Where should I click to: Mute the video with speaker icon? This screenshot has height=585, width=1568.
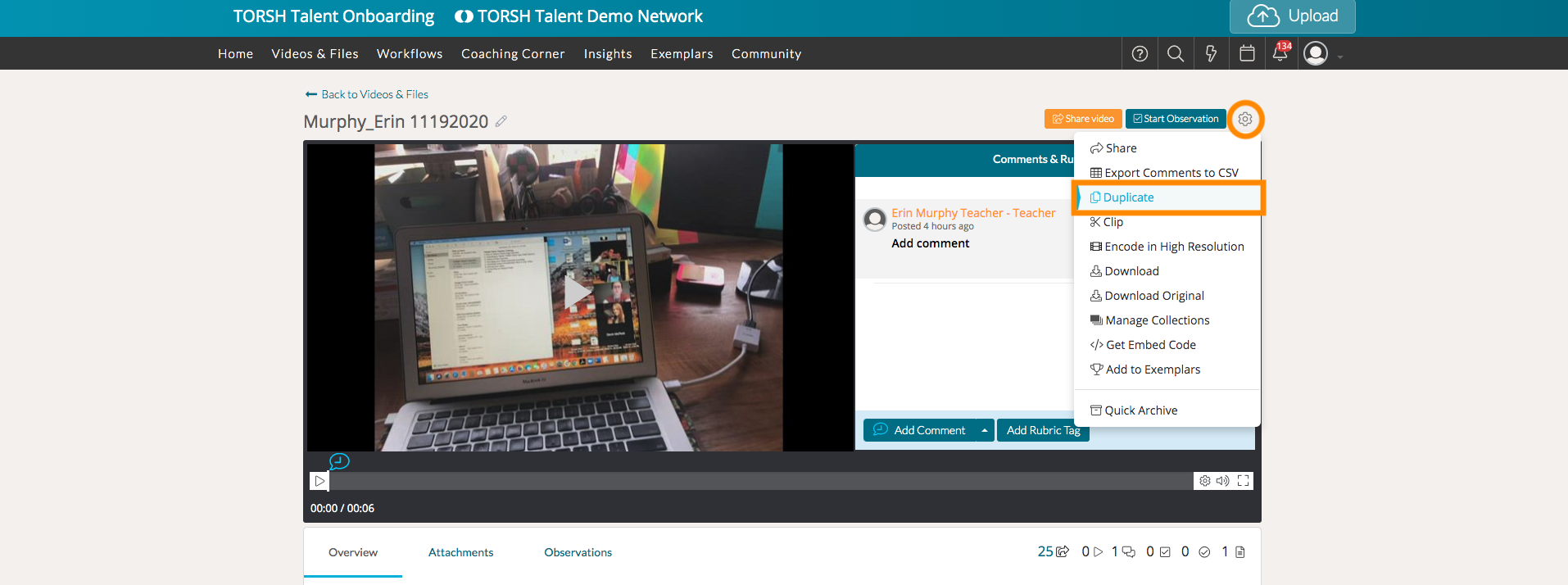click(1222, 481)
